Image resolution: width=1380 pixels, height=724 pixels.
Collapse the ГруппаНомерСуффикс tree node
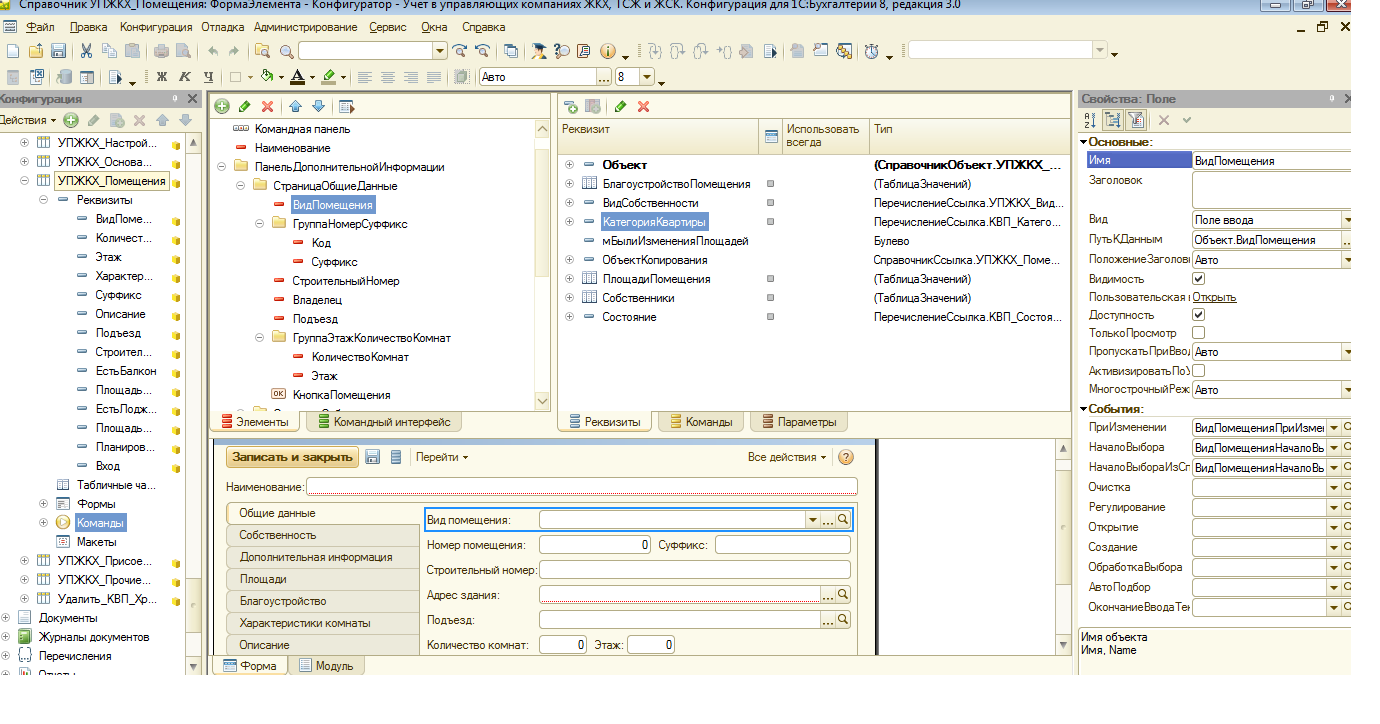(259, 224)
